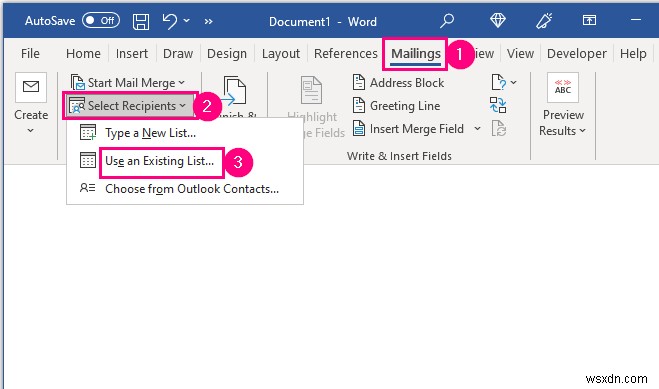Select the Mailings tab
Image resolution: width=659 pixels, height=389 pixels.
pos(416,54)
